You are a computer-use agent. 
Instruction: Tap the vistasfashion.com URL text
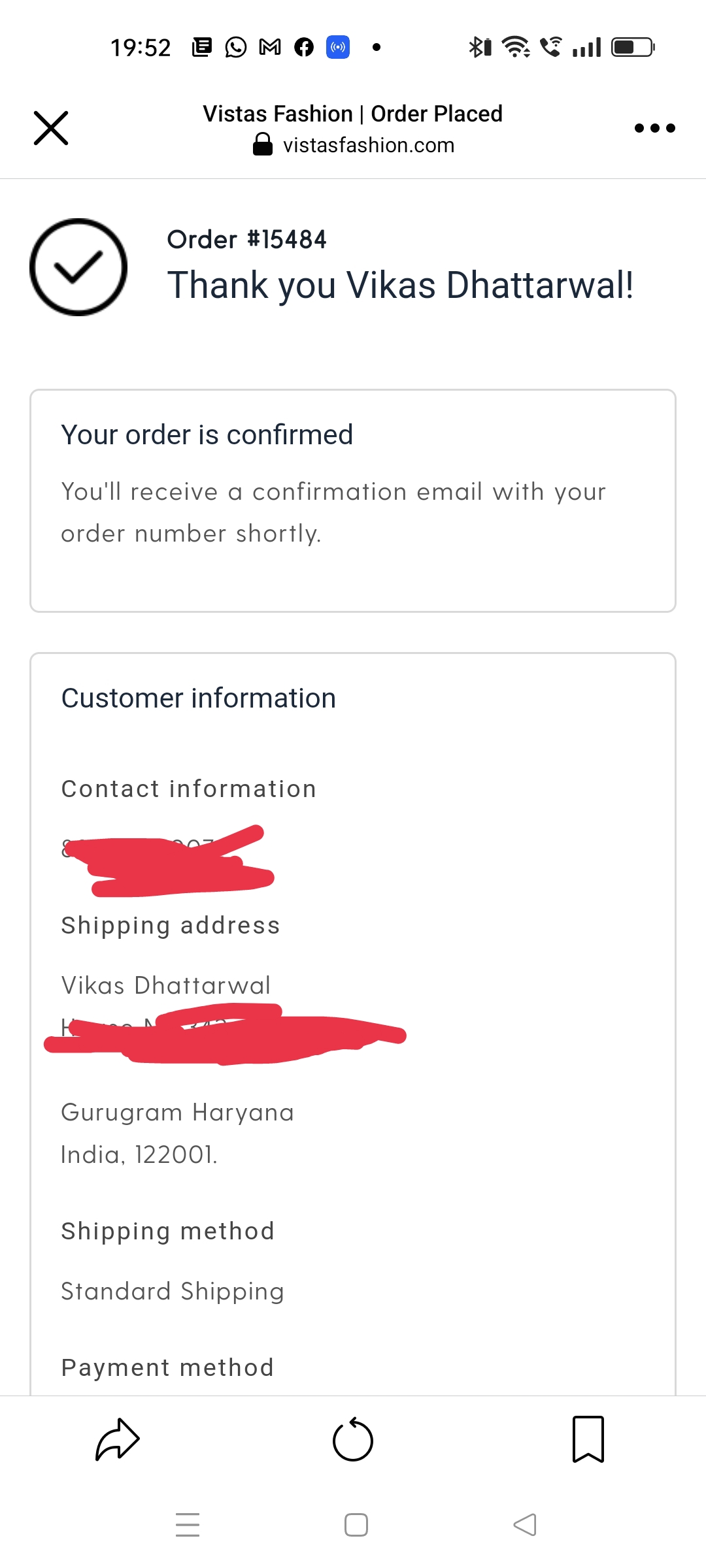[368, 145]
